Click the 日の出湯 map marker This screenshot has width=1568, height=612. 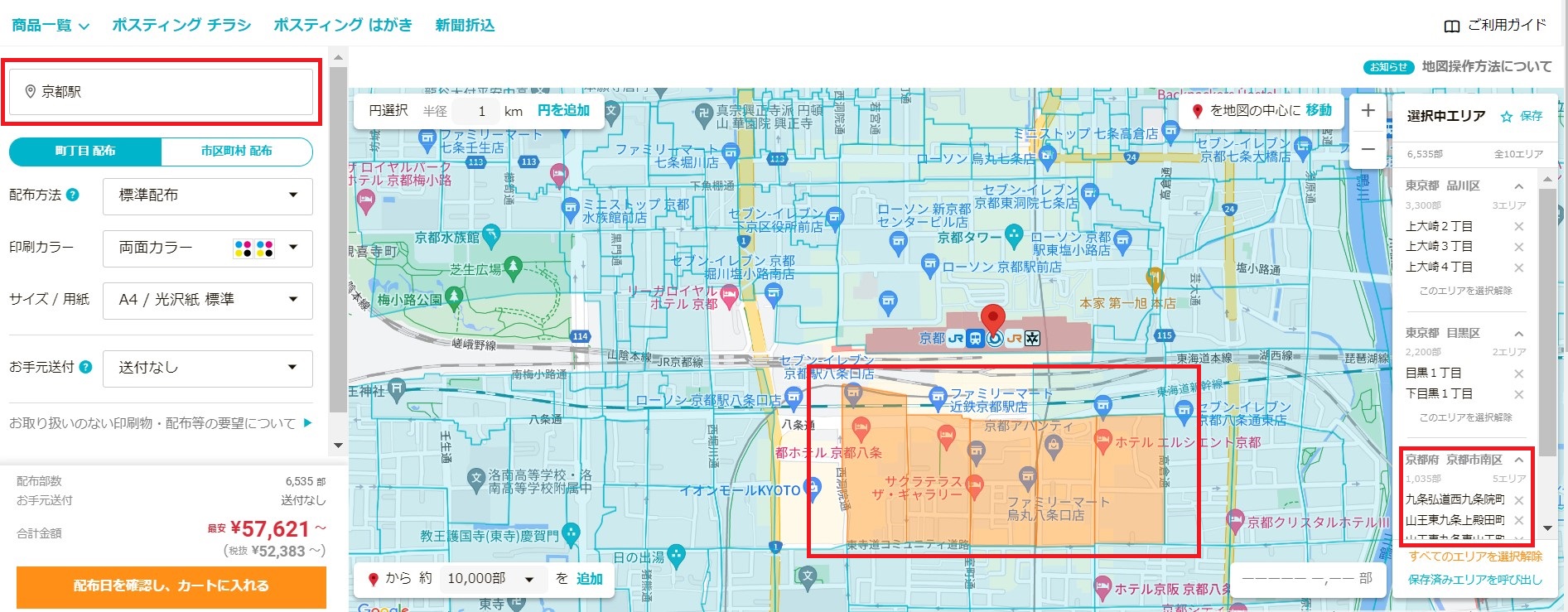pos(676,555)
